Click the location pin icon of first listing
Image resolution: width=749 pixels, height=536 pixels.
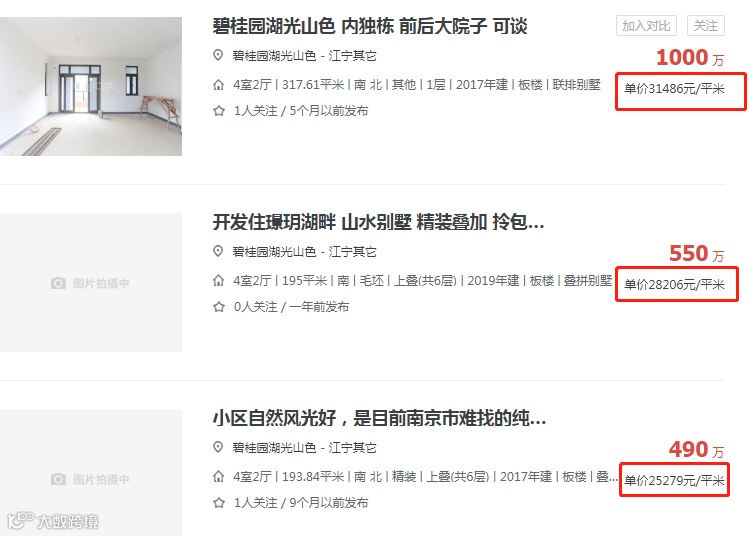pyautogui.click(x=218, y=55)
